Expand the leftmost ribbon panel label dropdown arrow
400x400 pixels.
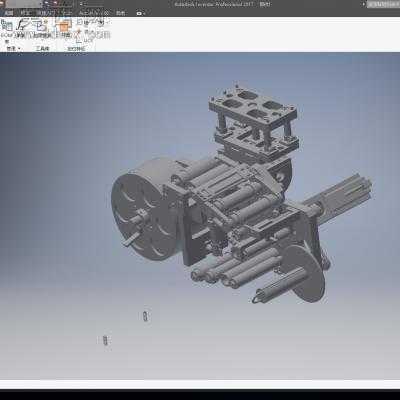click(x=19, y=49)
